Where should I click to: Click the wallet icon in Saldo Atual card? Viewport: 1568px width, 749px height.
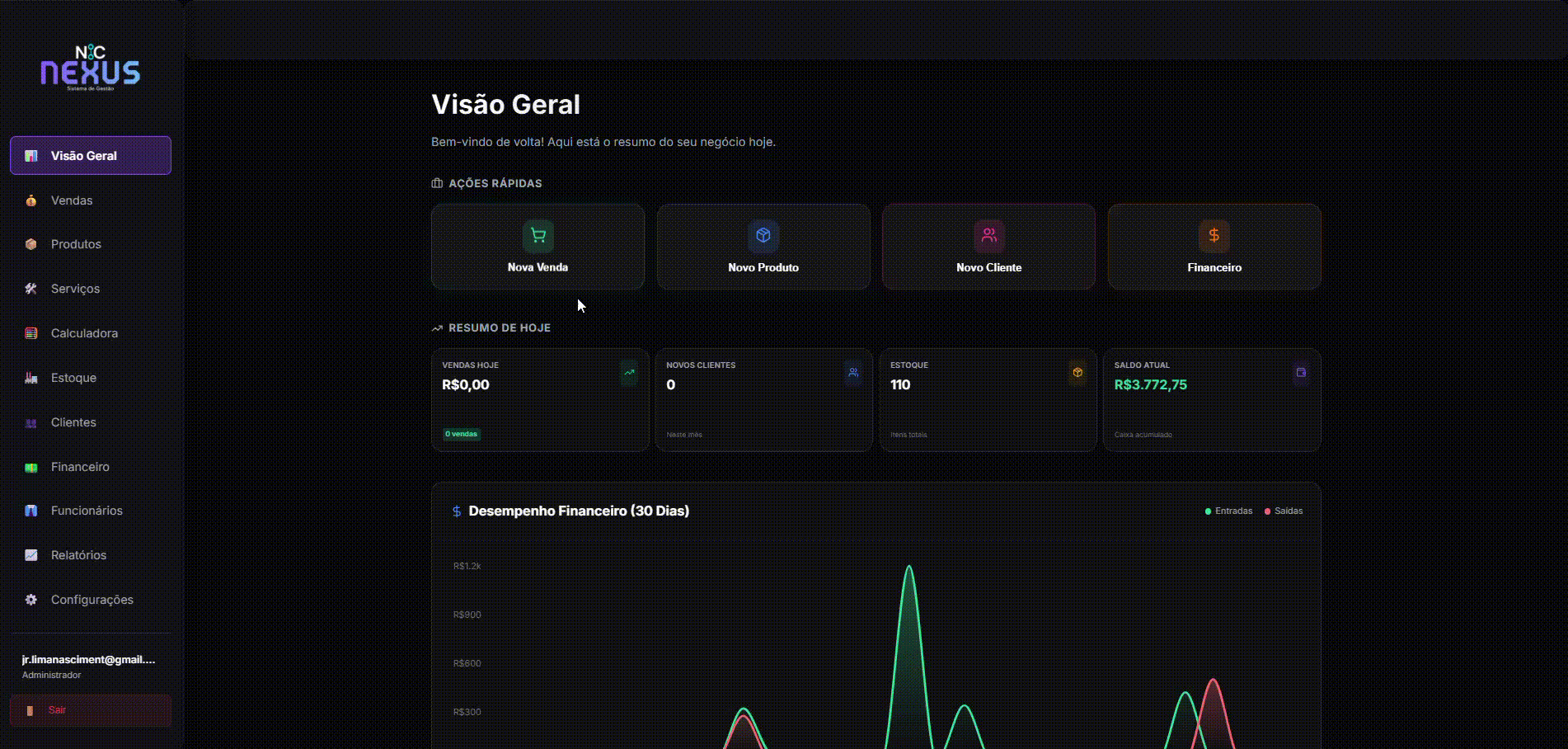1301,373
